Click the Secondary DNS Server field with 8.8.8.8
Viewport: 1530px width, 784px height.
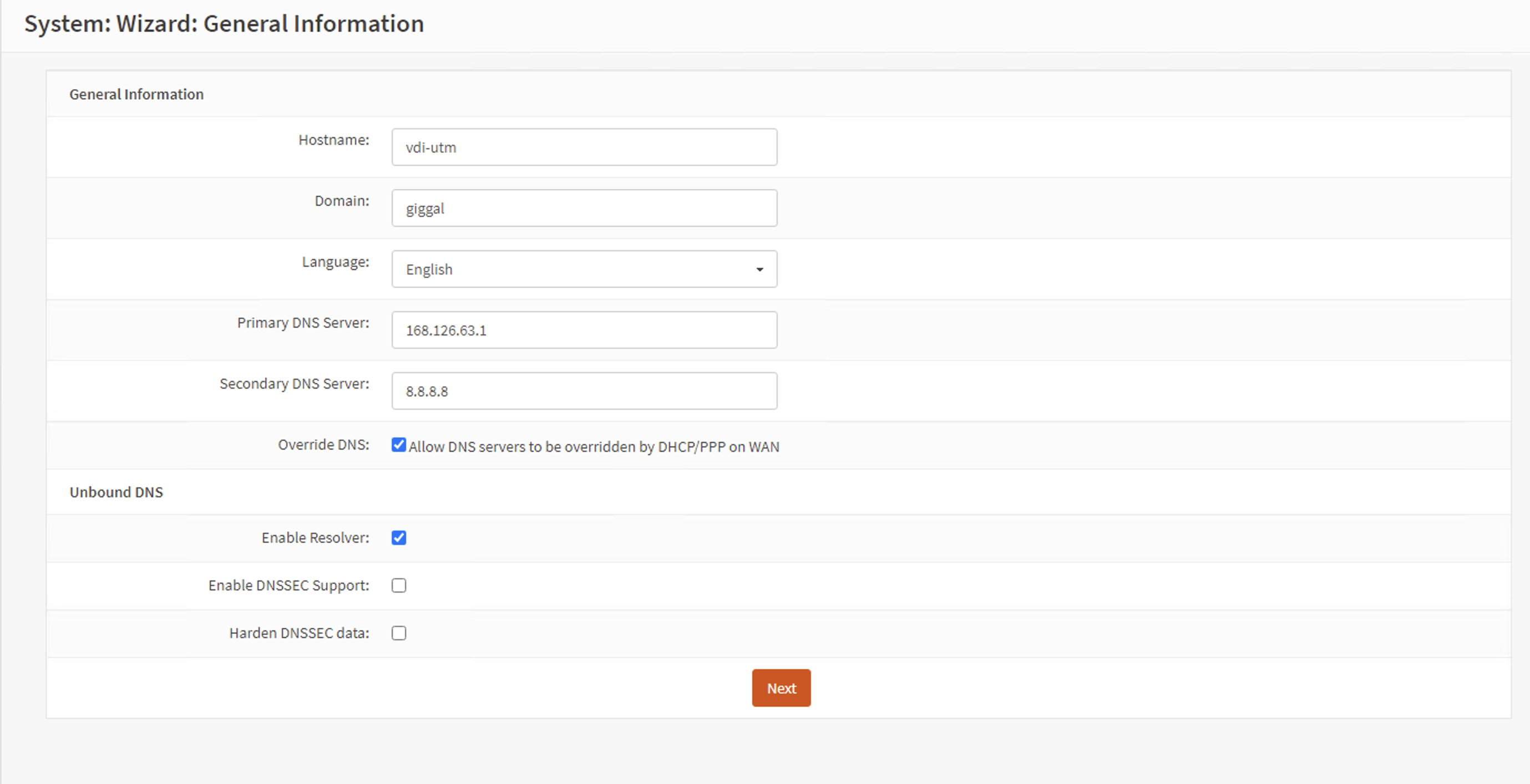click(584, 391)
